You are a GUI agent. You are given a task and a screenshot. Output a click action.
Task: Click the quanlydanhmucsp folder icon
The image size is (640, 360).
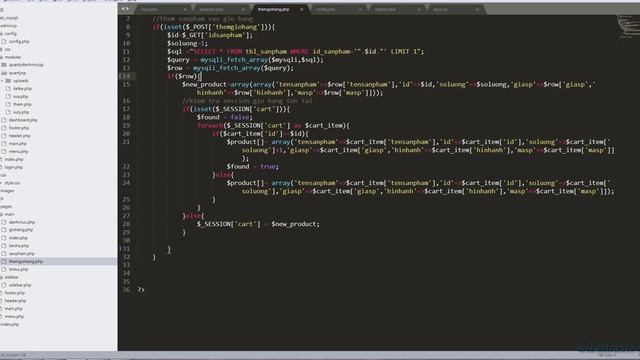[x=4, y=65]
